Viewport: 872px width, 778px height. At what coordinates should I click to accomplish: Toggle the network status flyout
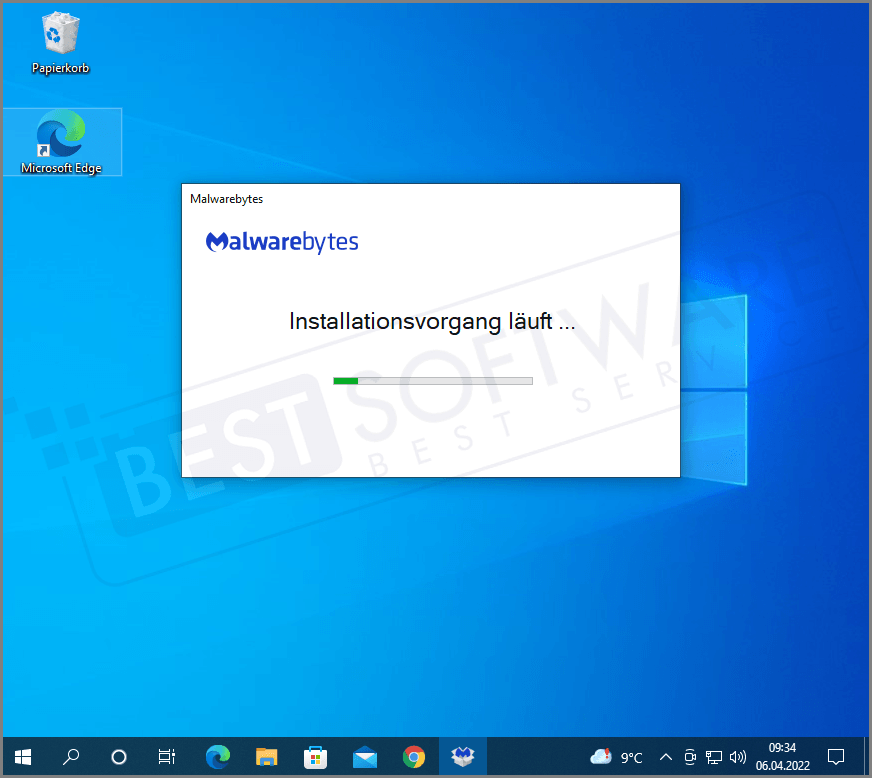point(714,757)
